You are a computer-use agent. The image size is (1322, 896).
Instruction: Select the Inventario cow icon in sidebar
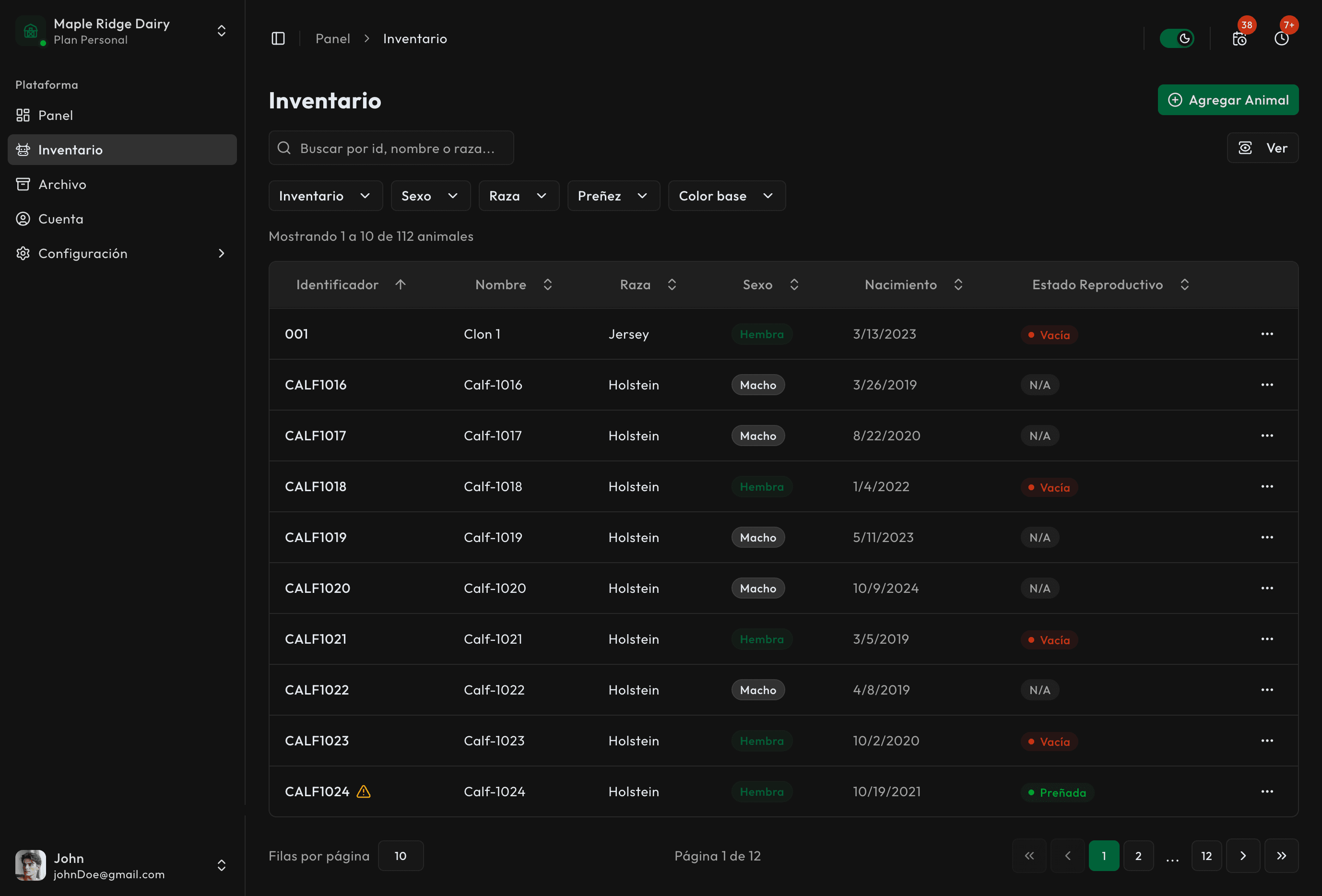click(24, 150)
